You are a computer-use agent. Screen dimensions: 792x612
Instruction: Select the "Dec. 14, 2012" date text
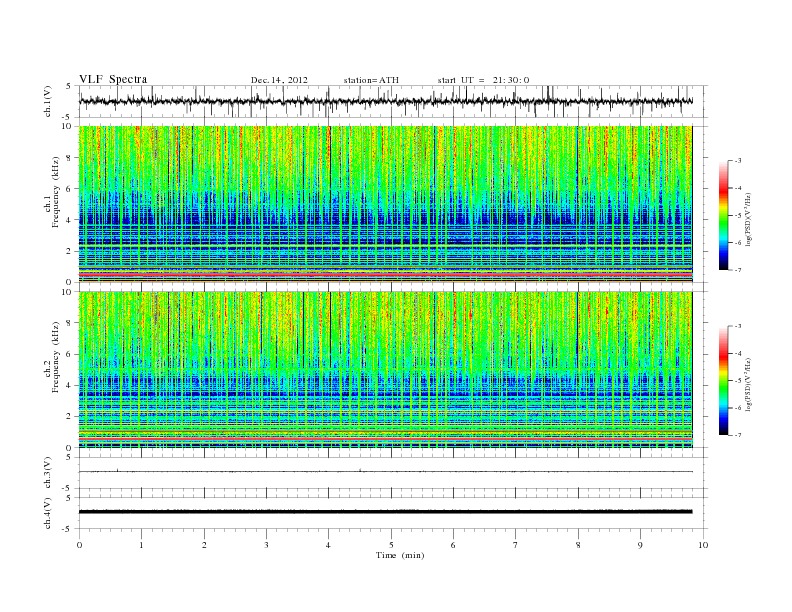(279, 80)
